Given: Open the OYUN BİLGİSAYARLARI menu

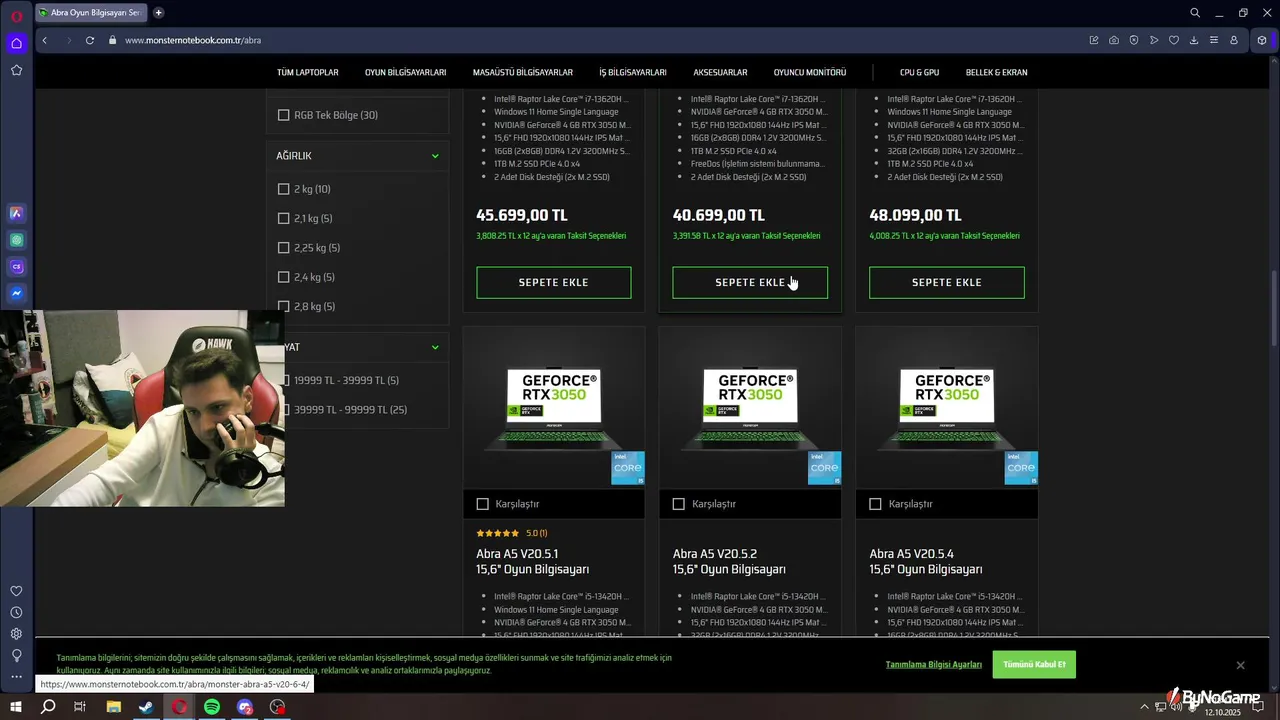Looking at the screenshot, I should pos(405,72).
